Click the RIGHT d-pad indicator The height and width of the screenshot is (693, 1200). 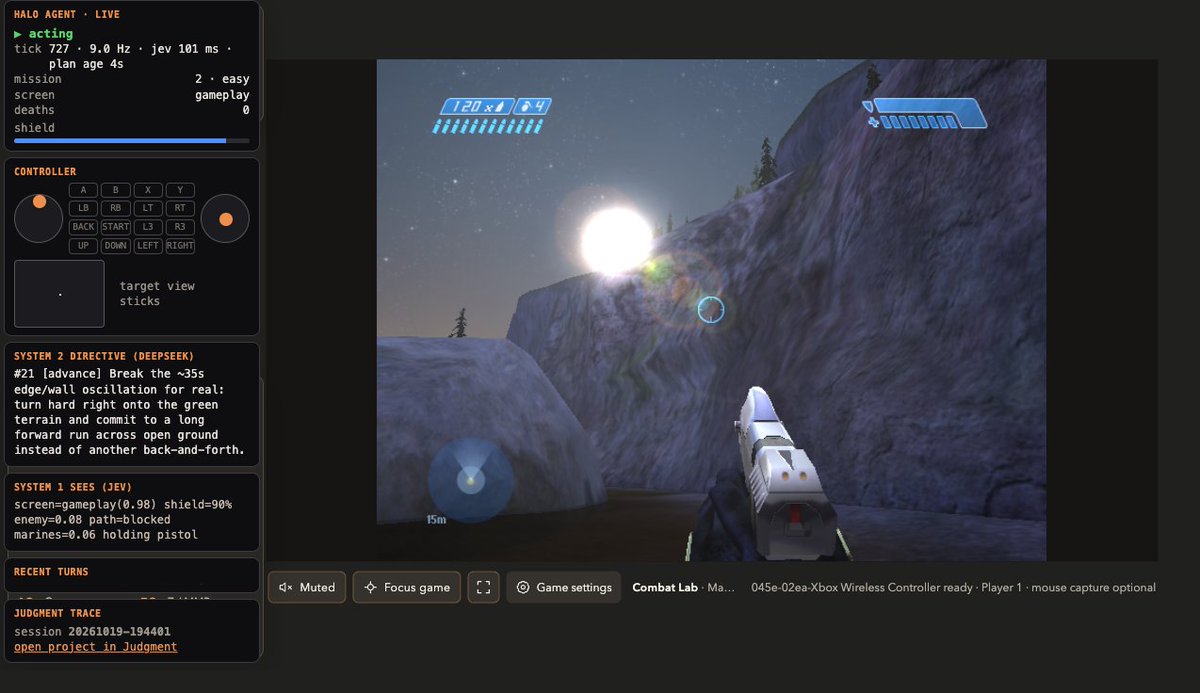click(180, 246)
